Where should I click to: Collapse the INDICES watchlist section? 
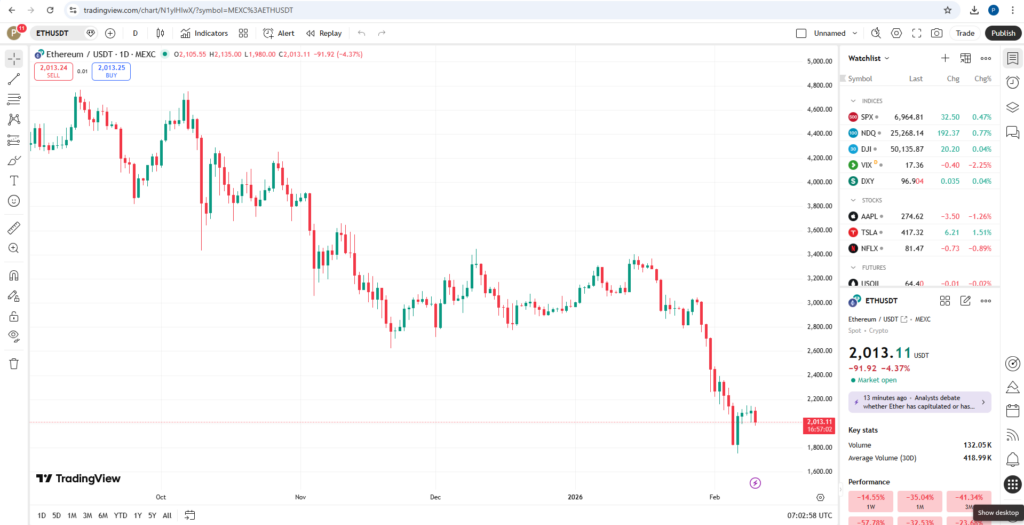(853, 101)
